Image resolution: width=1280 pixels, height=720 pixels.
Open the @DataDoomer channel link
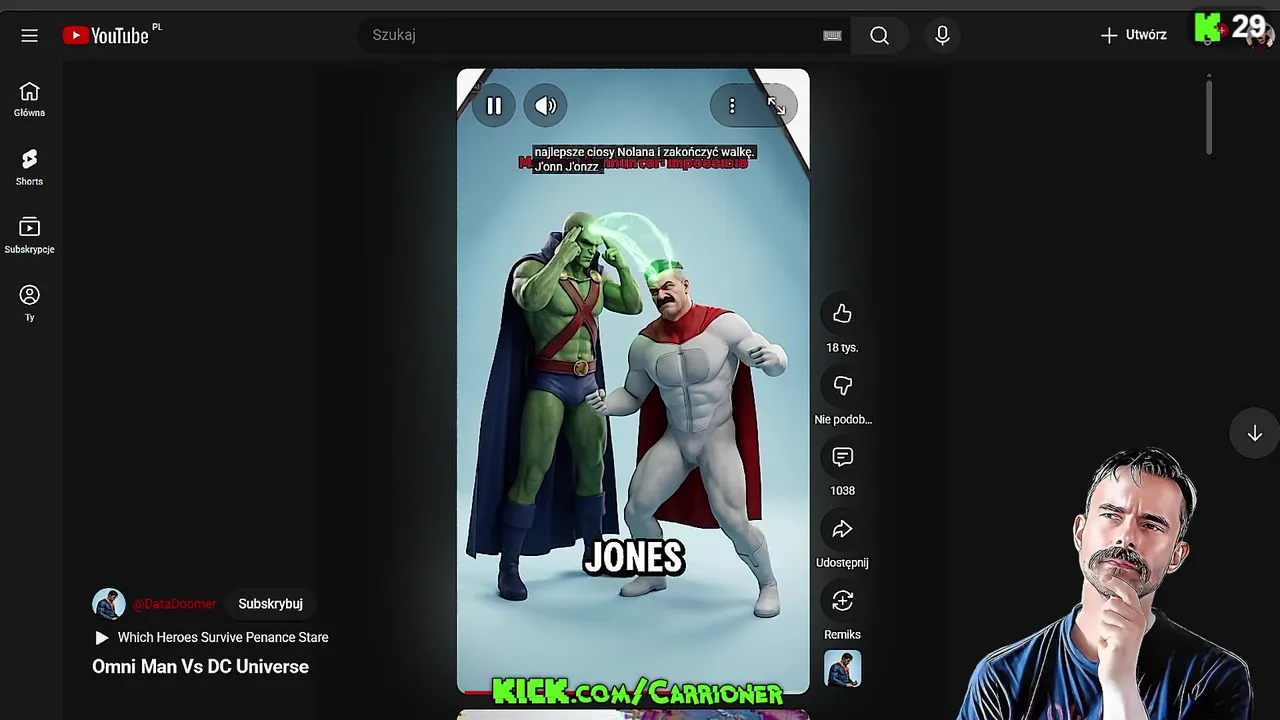[x=174, y=604]
